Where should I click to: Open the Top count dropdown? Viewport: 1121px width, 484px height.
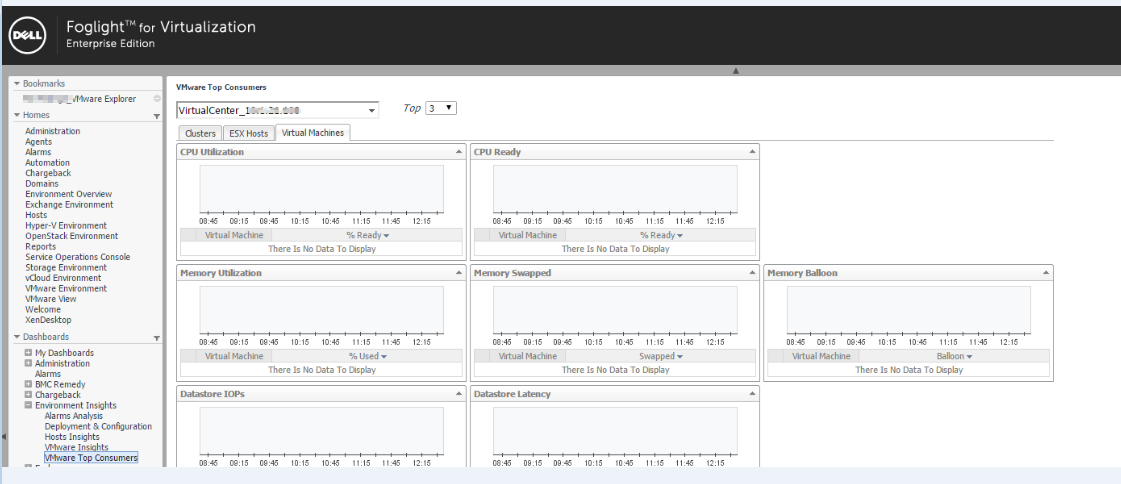pos(440,108)
